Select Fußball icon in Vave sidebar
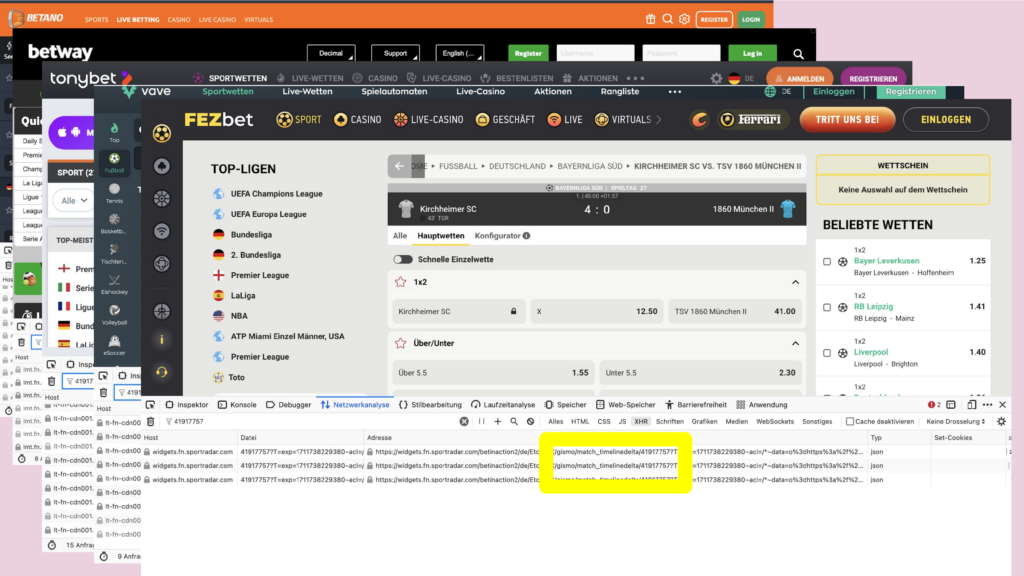 (114, 163)
